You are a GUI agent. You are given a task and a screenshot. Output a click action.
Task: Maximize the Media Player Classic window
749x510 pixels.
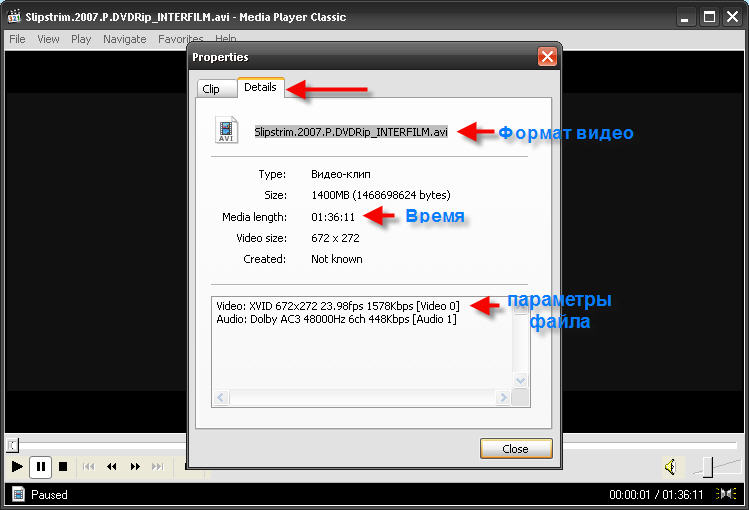click(x=709, y=17)
